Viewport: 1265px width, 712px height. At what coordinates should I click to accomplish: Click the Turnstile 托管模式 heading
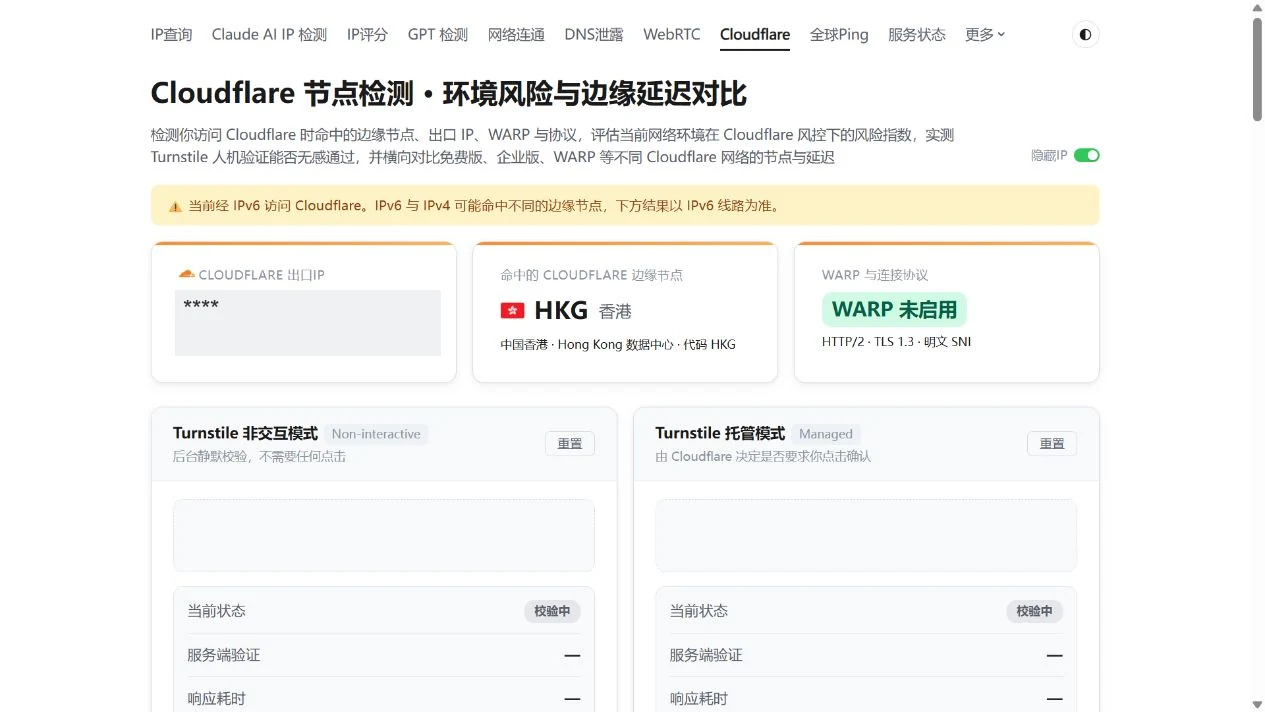coord(720,433)
